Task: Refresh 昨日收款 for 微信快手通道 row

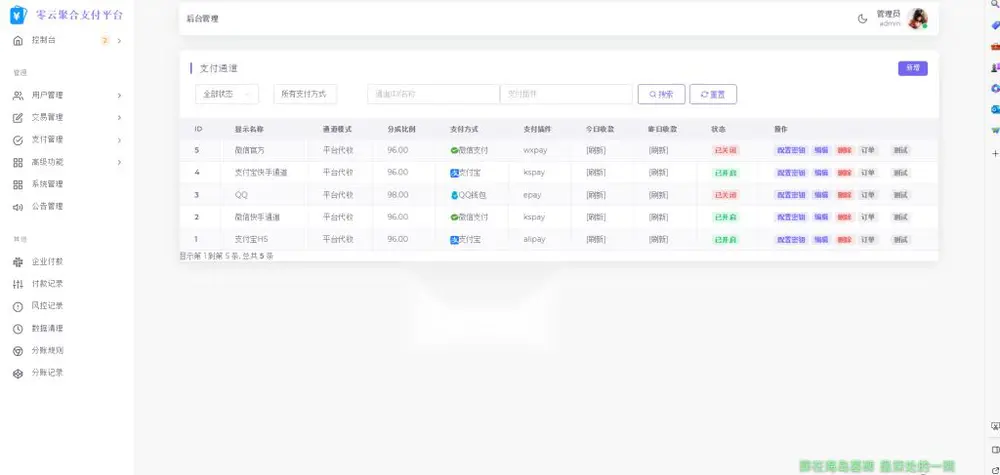Action: pos(658,217)
